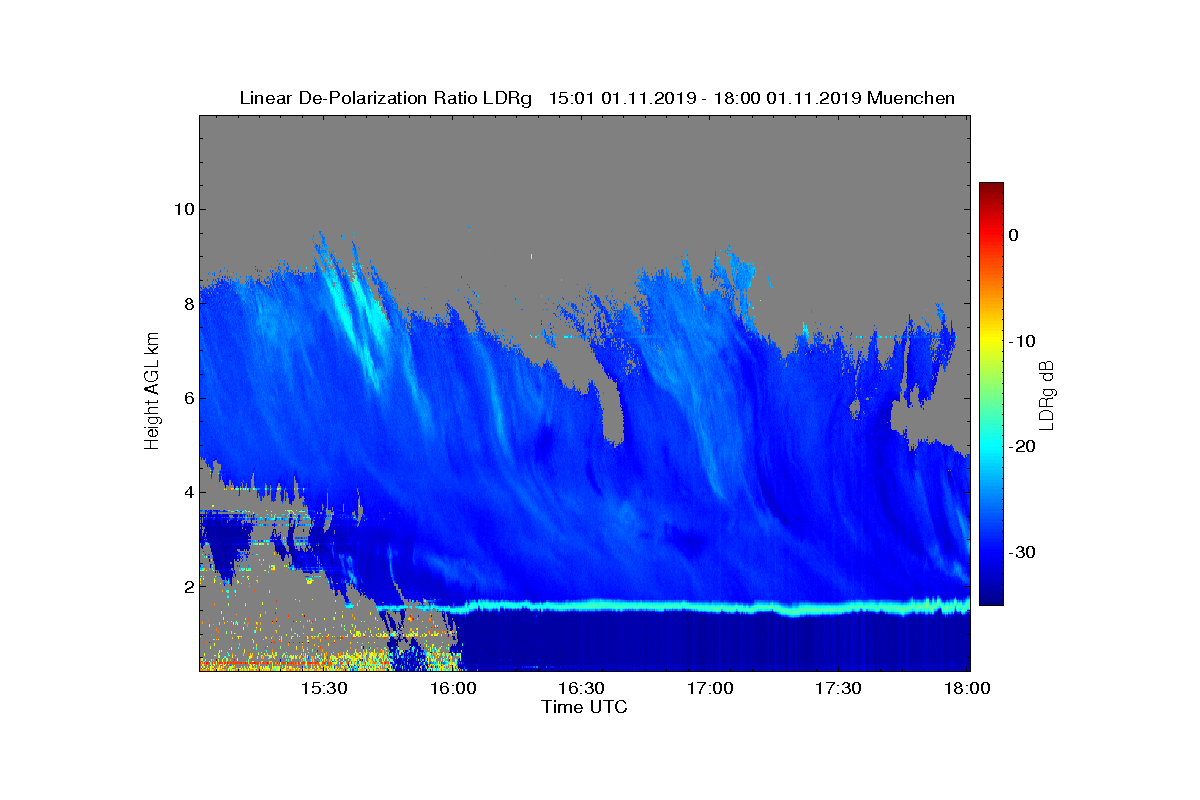Click the height tick label 10
The height and width of the screenshot is (800, 1200).
(182, 209)
